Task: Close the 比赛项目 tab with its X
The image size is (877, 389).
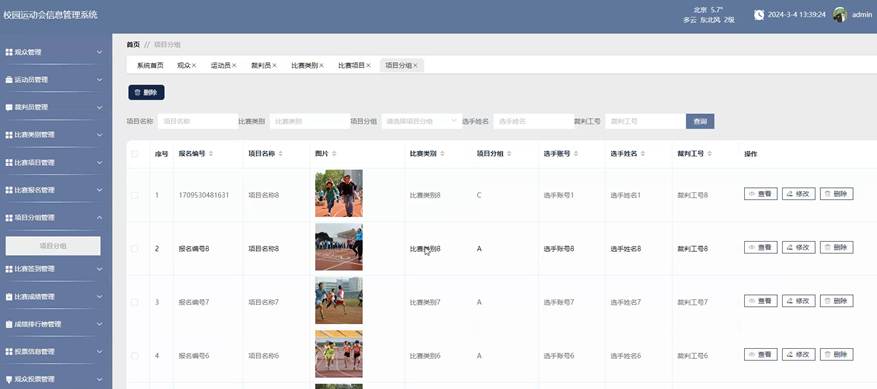Action: (369, 65)
